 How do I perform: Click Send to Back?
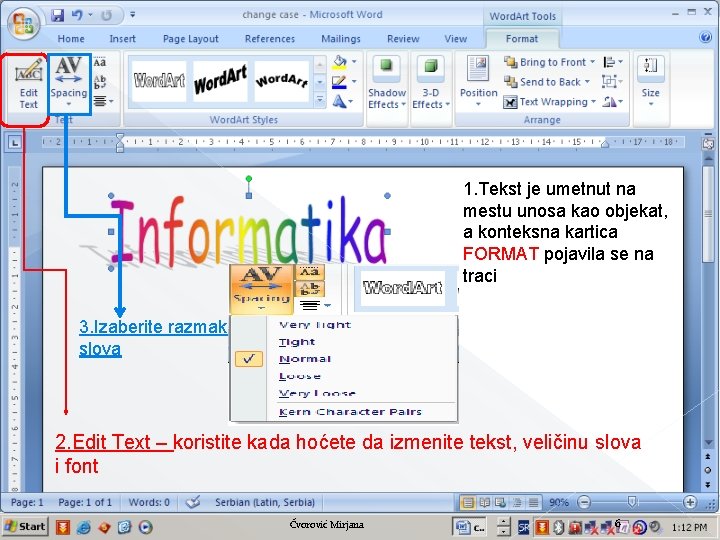544,82
